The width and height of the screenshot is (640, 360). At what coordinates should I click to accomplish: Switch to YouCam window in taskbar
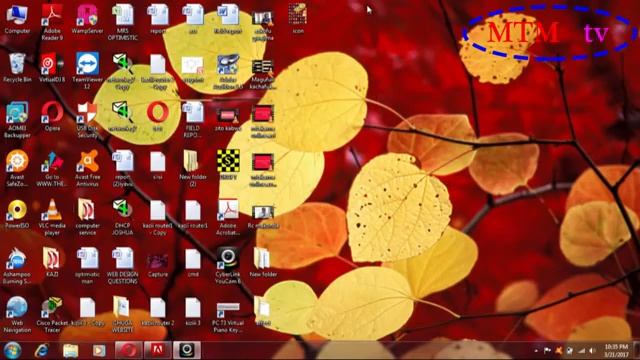pos(187,350)
